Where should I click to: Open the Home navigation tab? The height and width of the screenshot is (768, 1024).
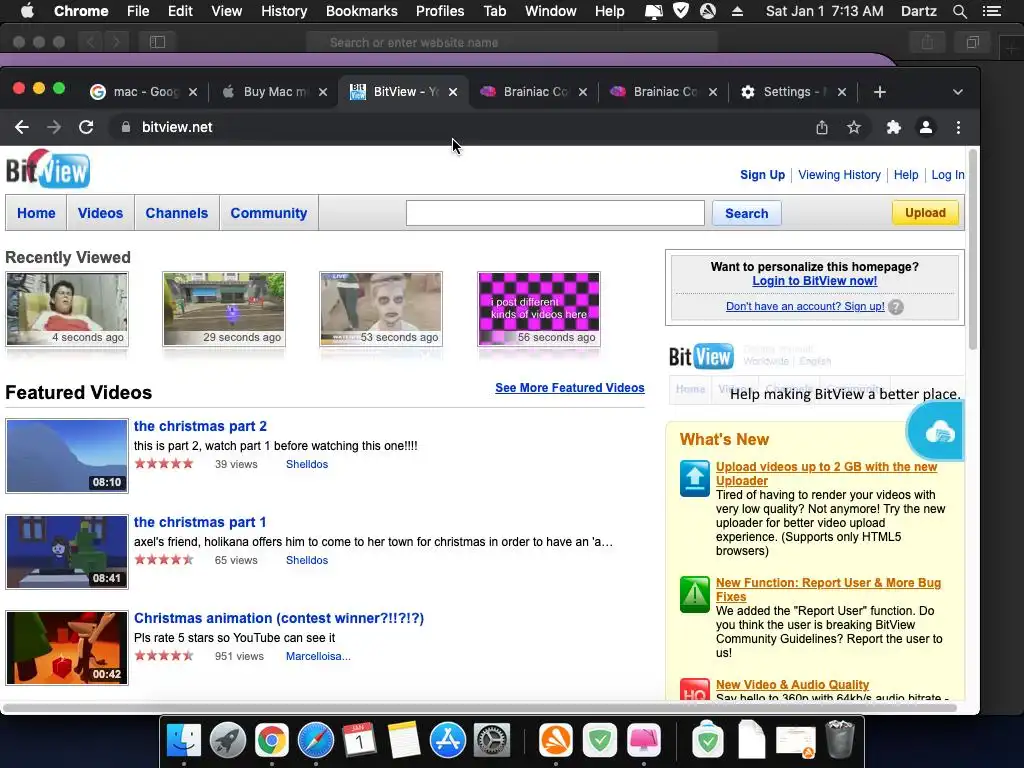tap(36, 213)
